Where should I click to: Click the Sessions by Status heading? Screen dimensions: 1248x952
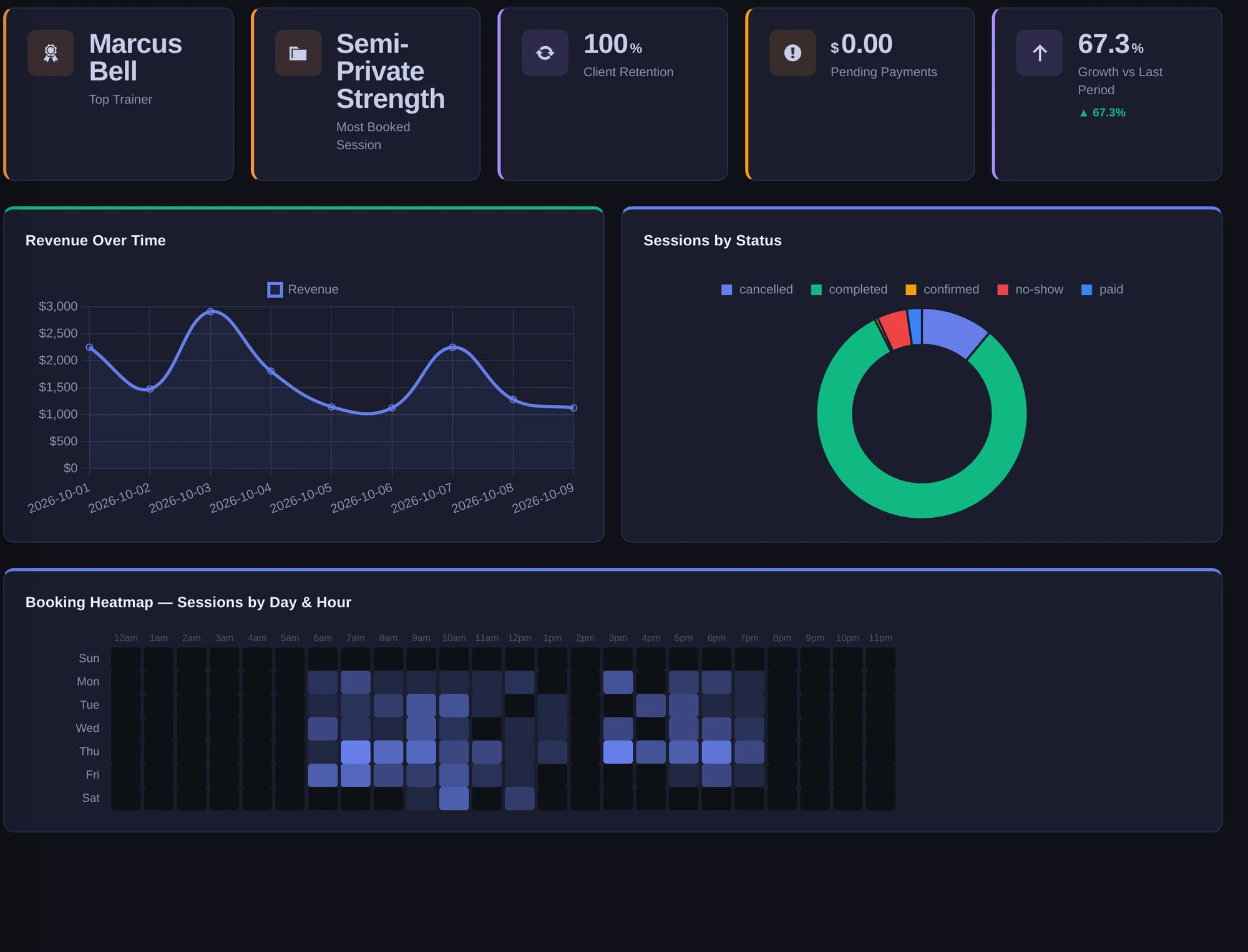click(712, 241)
